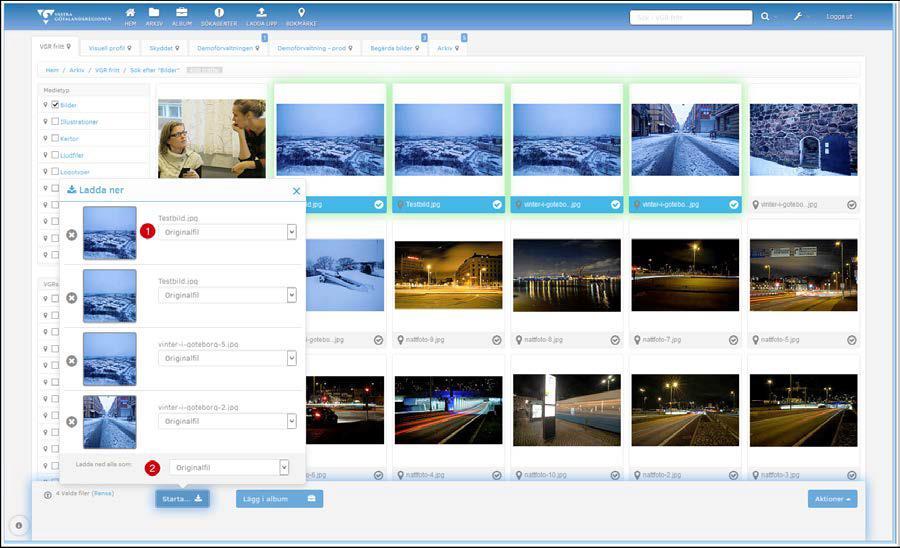Remove vinter-i-goteborg-2.jpg from download list

(x=71, y=422)
